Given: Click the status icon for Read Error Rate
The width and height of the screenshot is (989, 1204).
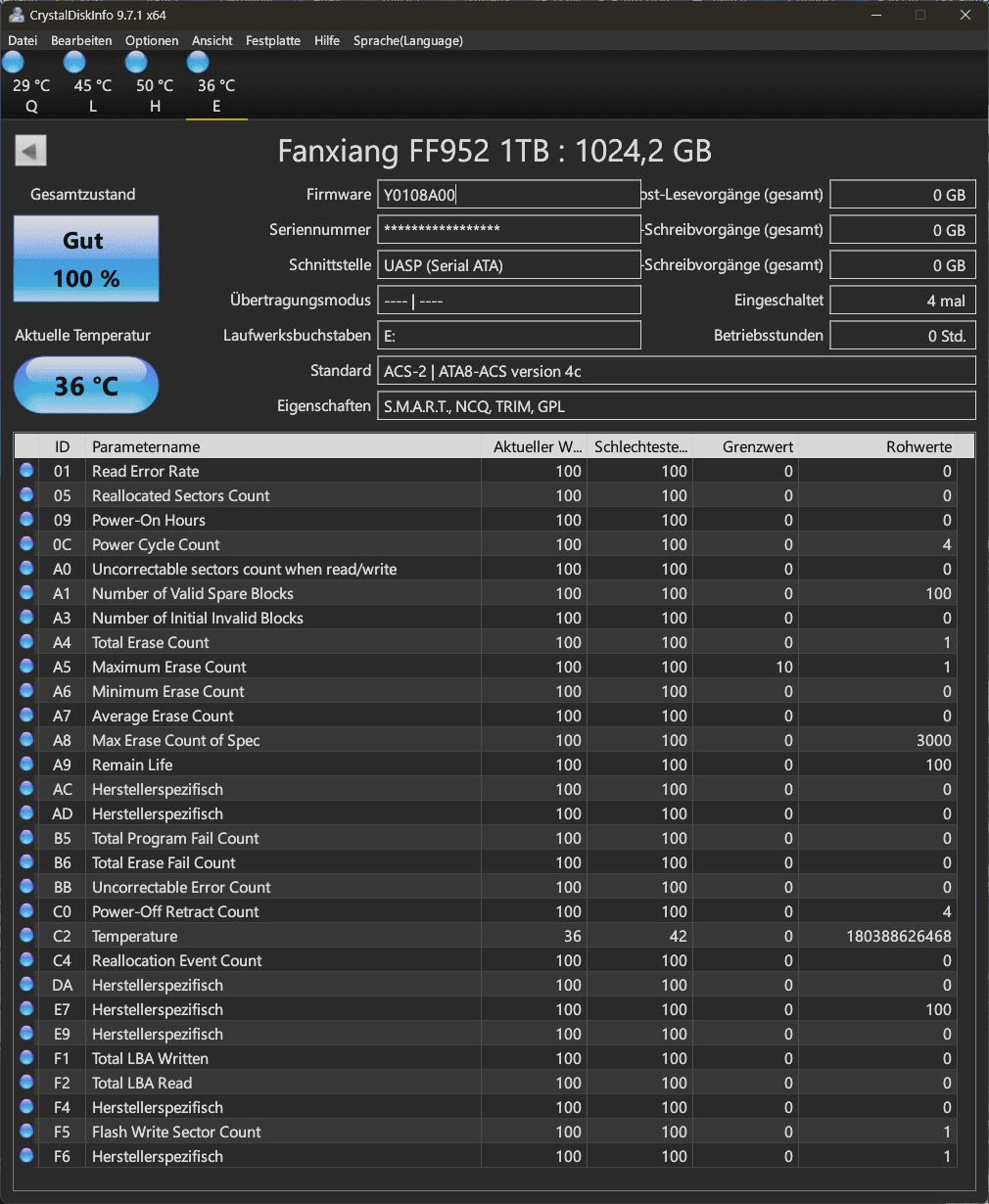Looking at the screenshot, I should [x=26, y=471].
